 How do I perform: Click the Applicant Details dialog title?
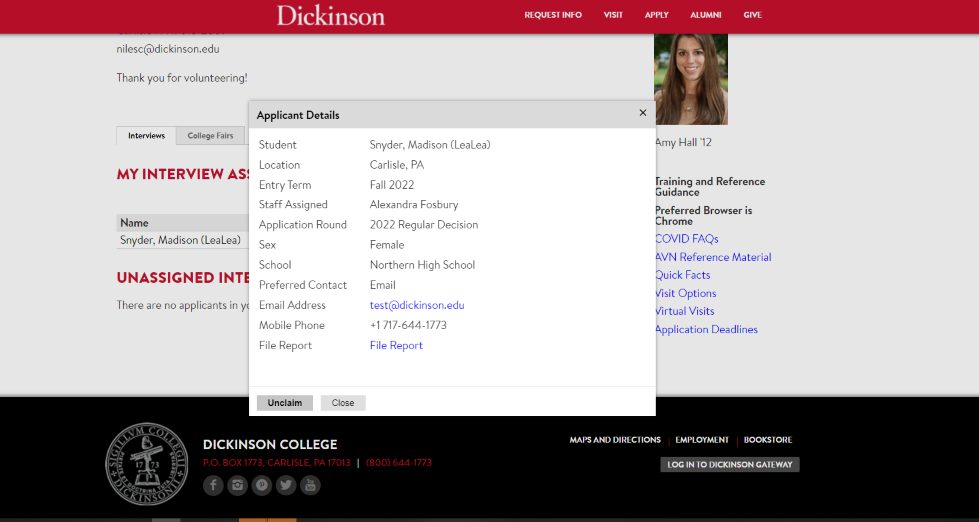point(298,116)
